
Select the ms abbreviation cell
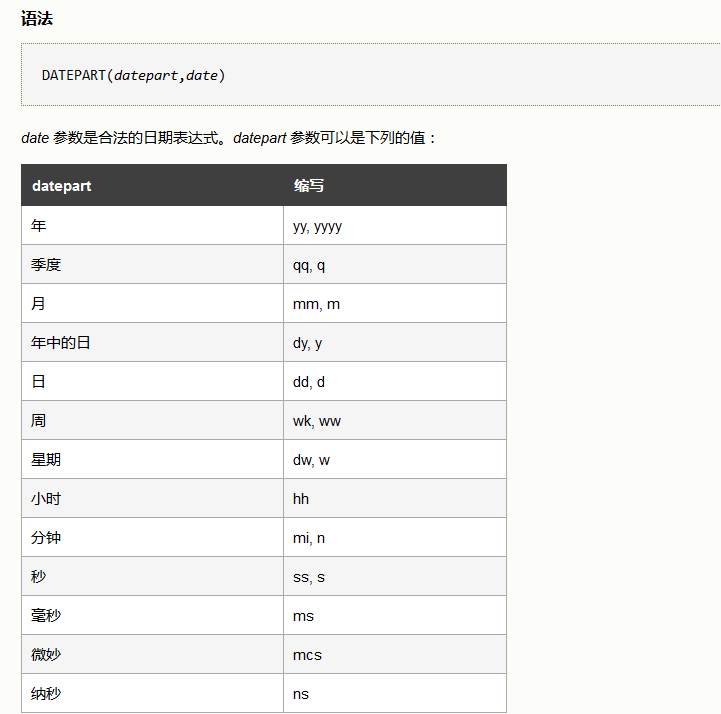tap(395, 616)
